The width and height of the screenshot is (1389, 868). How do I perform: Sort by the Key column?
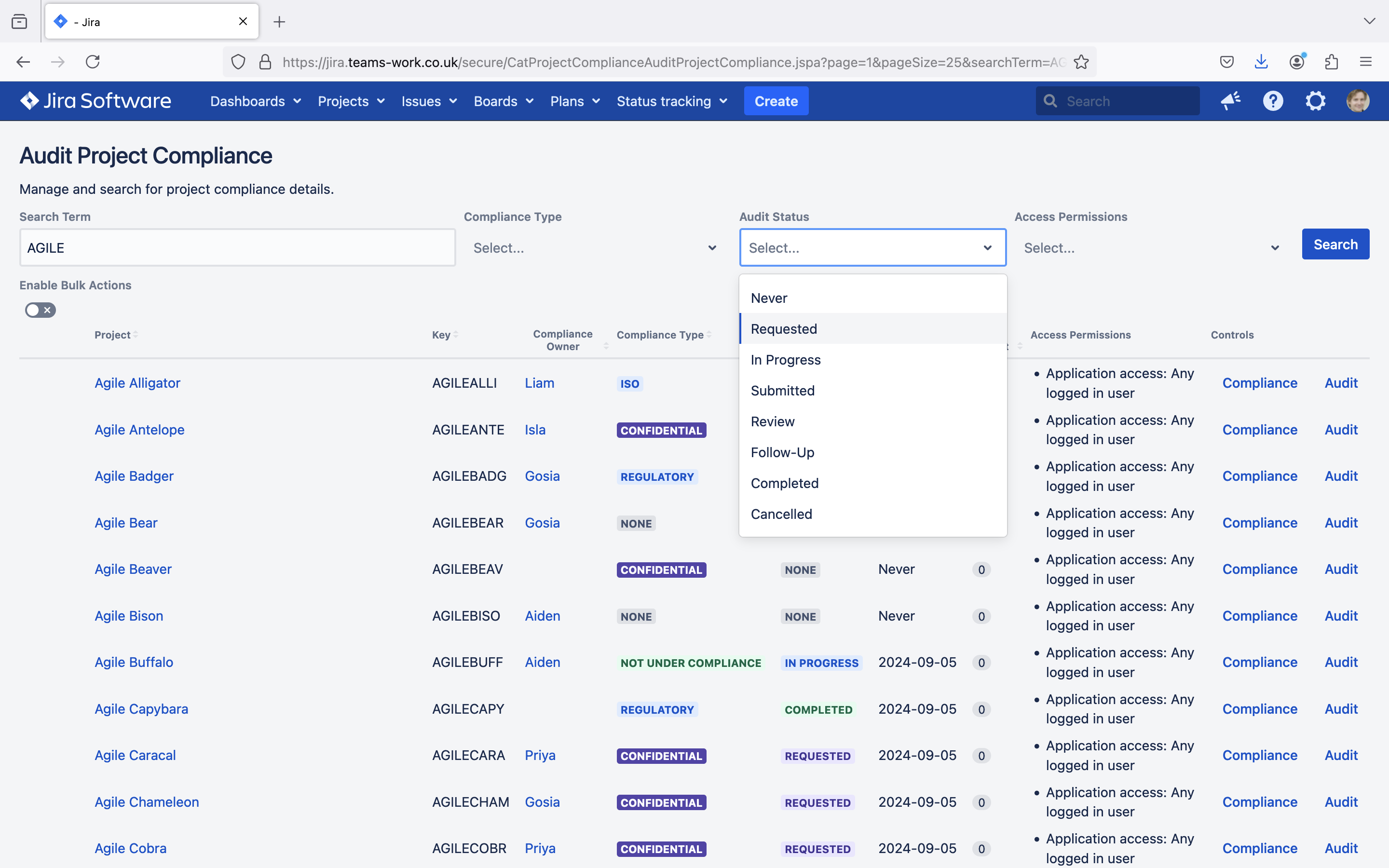(445, 335)
